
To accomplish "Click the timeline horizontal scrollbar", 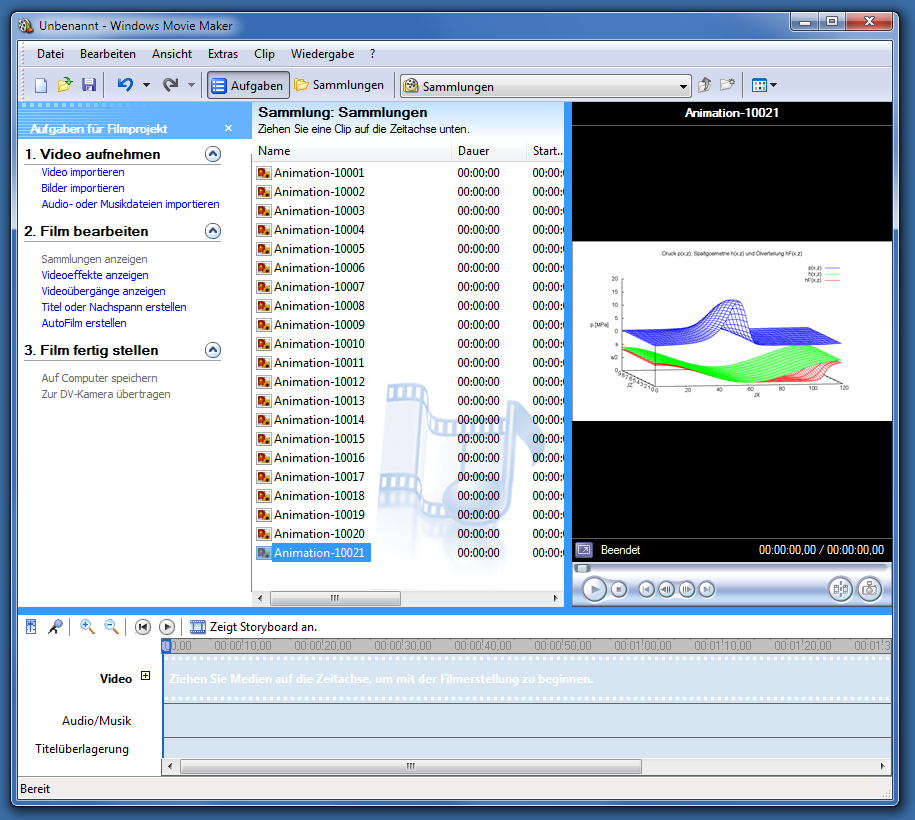I will pos(411,766).
